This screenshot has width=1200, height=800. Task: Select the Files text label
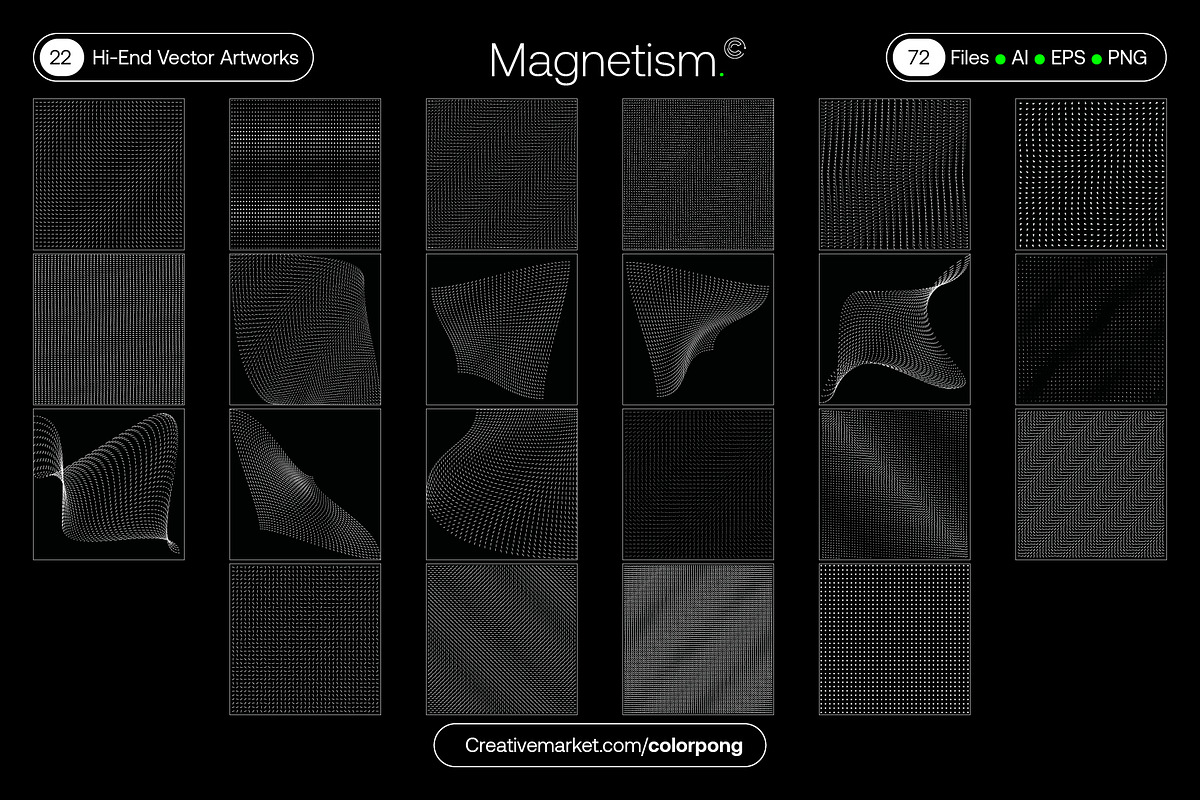coord(970,58)
